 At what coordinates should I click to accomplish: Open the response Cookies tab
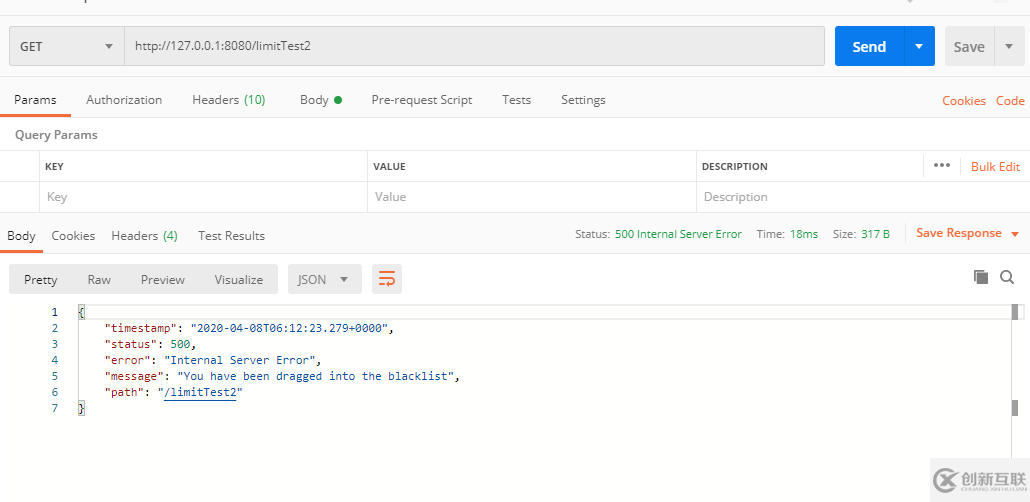click(x=73, y=235)
